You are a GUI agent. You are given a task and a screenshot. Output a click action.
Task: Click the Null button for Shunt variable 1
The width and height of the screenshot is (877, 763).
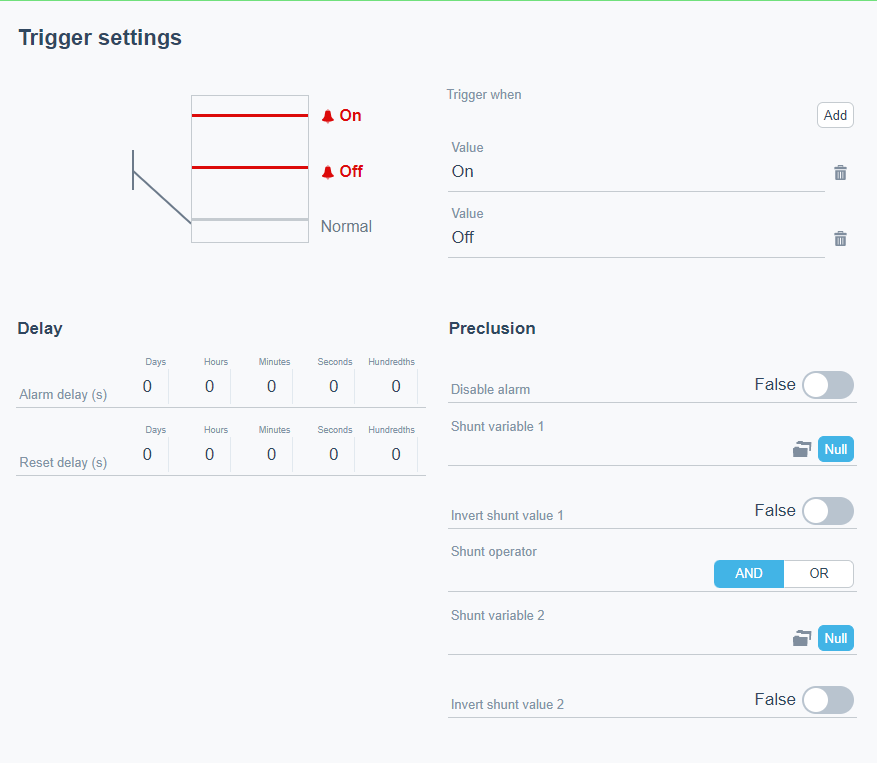[x=836, y=449]
